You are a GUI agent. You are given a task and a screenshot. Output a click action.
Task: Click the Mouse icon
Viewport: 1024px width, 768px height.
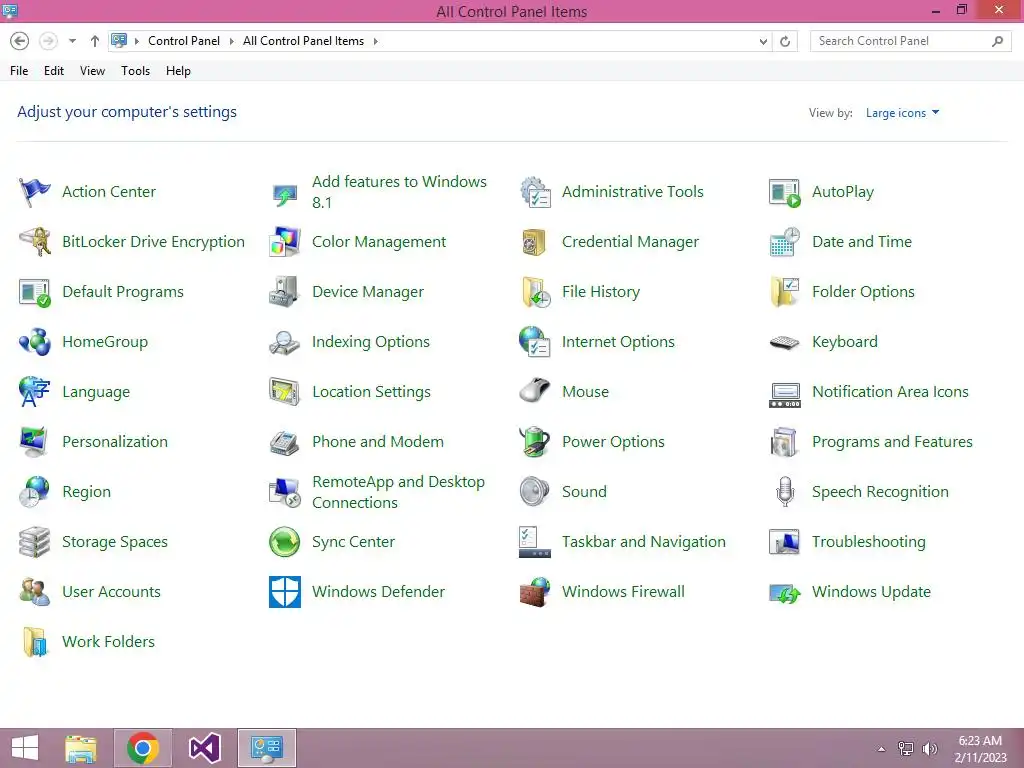535,392
